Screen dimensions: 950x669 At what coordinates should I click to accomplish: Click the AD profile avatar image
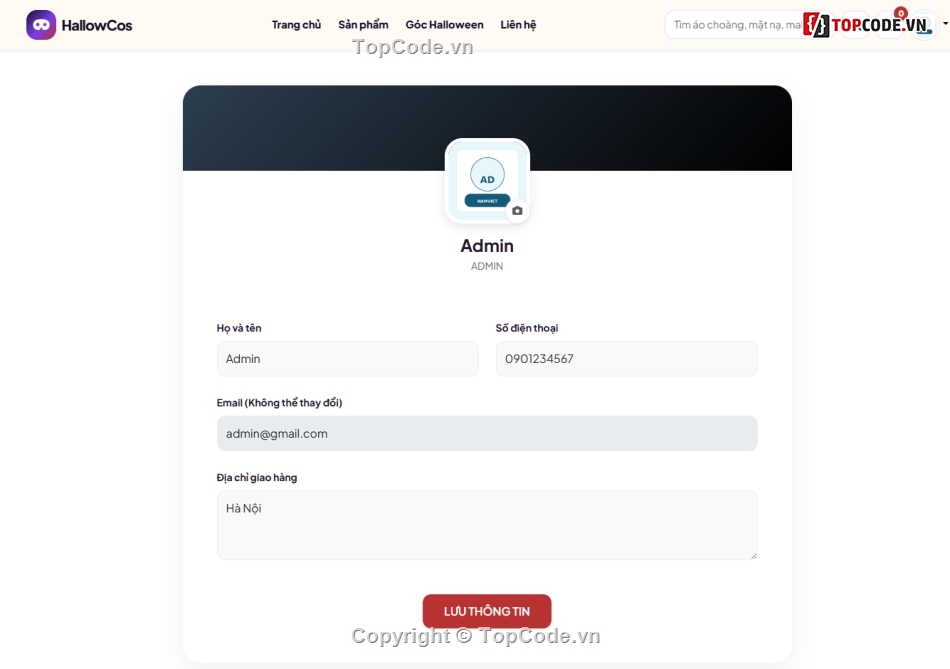(x=487, y=181)
